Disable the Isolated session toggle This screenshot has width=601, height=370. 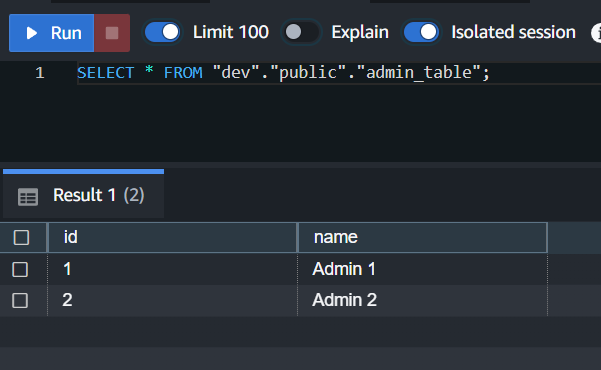tap(421, 32)
